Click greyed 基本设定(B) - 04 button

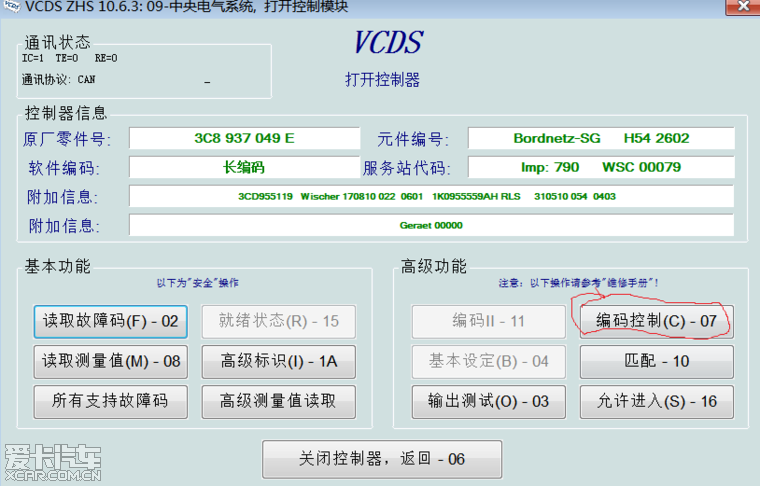click(x=489, y=361)
